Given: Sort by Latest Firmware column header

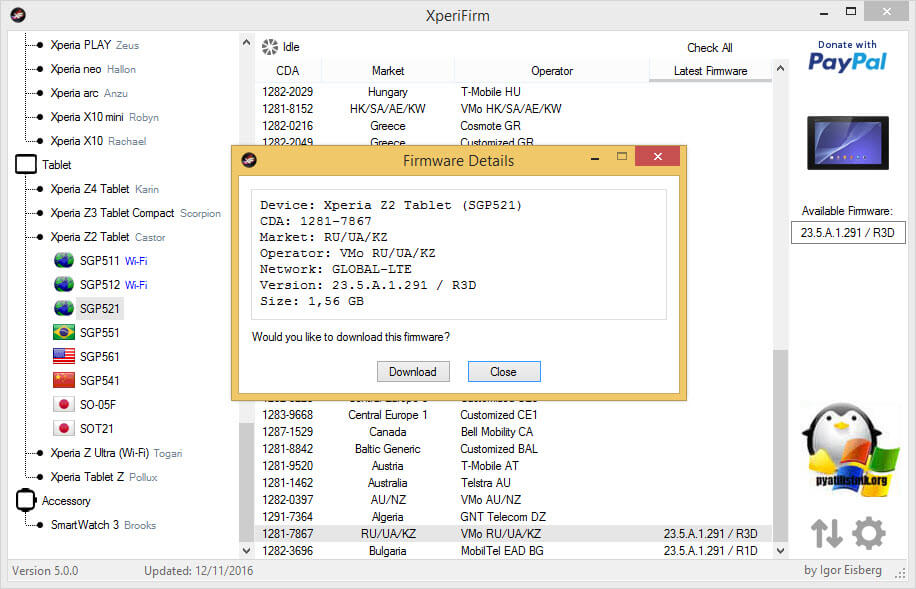Looking at the screenshot, I should pyautogui.click(x=710, y=71).
